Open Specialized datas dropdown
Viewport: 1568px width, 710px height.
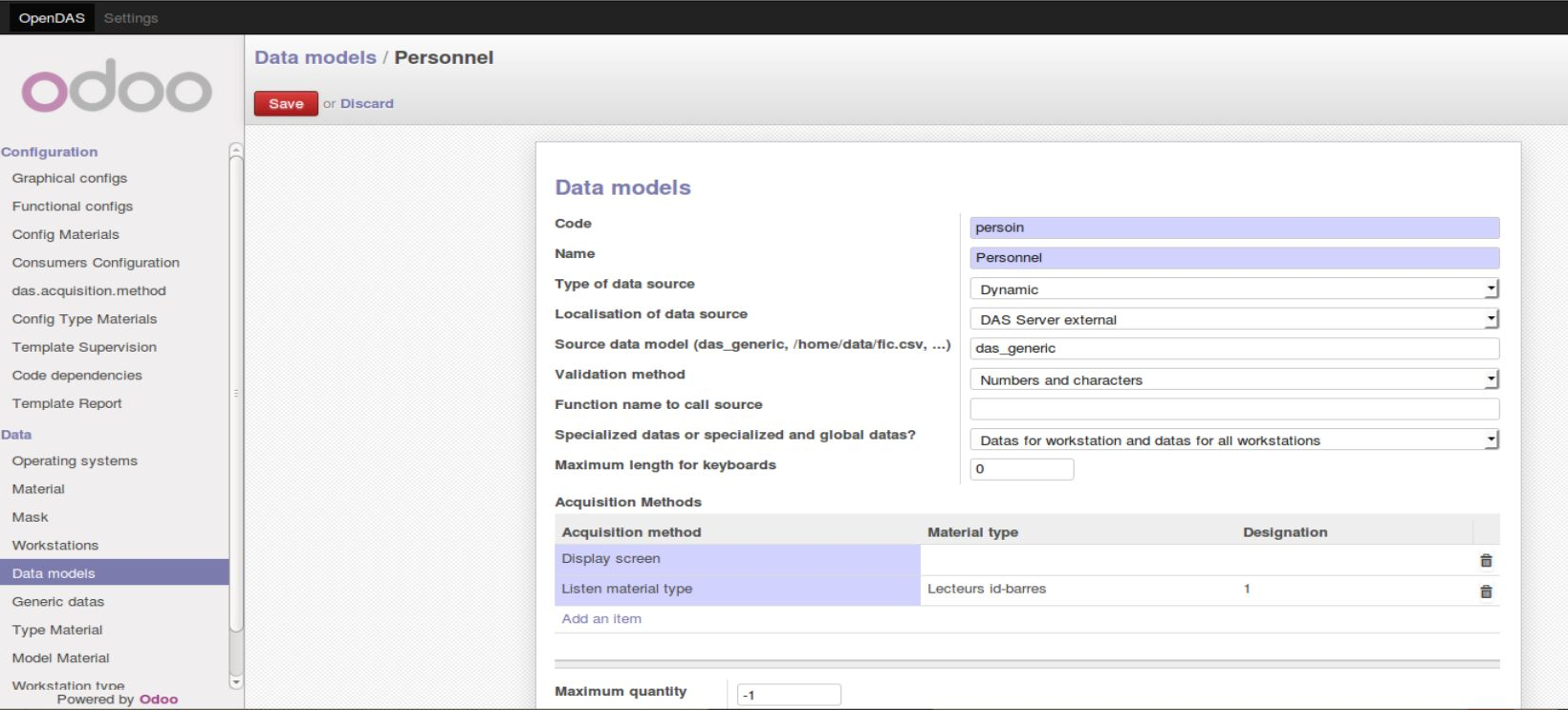1234,440
